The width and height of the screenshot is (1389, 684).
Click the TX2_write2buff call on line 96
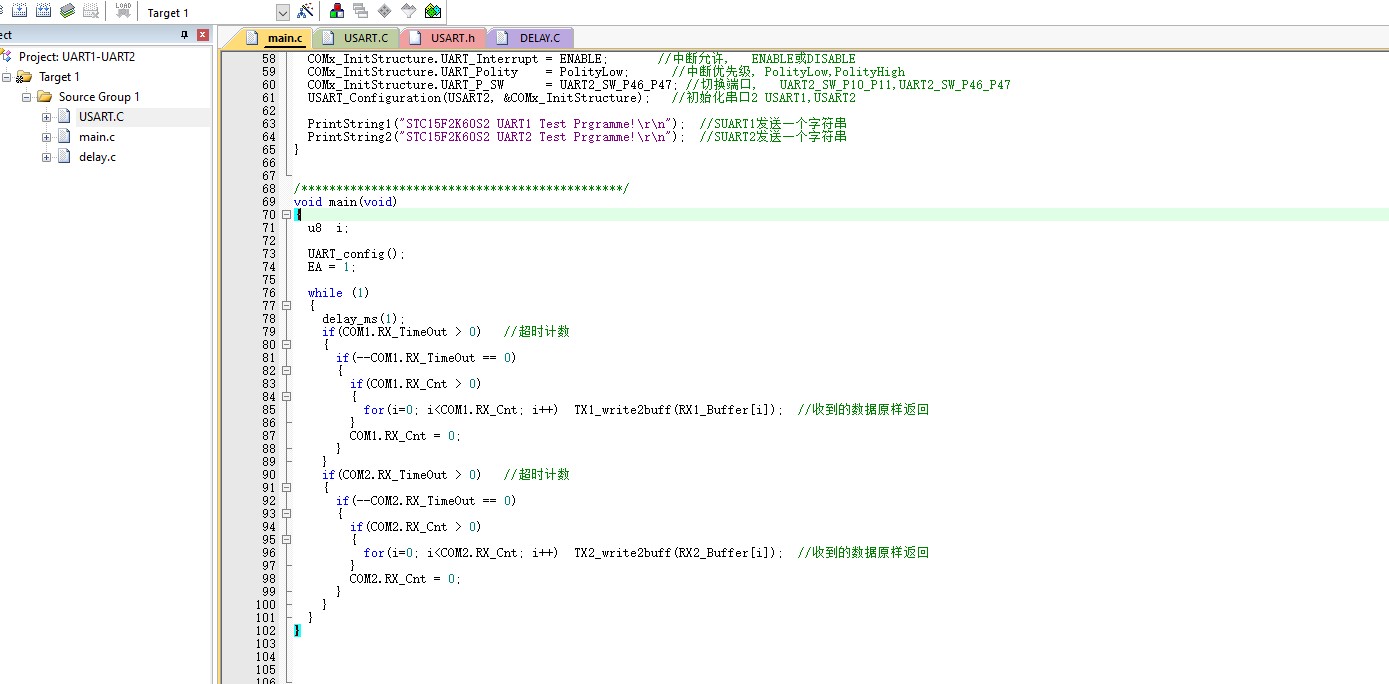(x=678, y=553)
